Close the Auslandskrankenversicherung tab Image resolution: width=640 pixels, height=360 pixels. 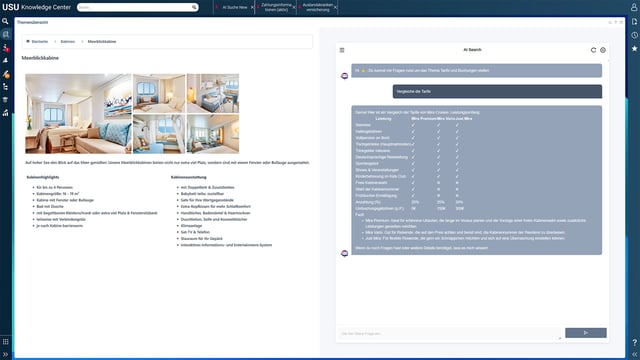pyautogui.click(x=336, y=7)
